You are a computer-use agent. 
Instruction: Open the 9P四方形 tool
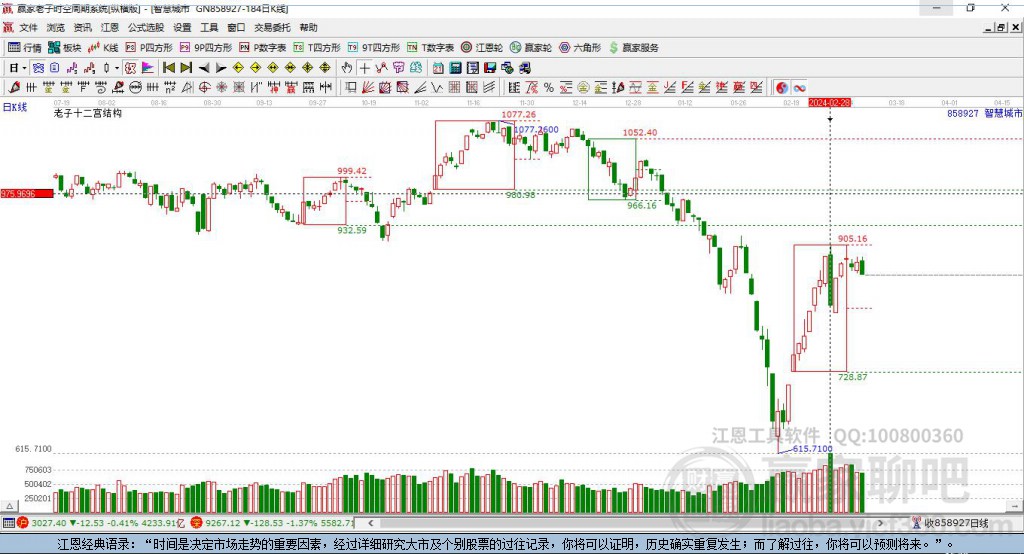[206, 48]
